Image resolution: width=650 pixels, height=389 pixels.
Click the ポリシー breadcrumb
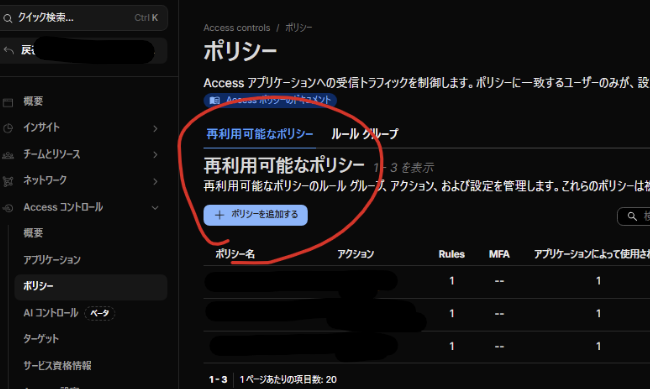click(x=298, y=28)
